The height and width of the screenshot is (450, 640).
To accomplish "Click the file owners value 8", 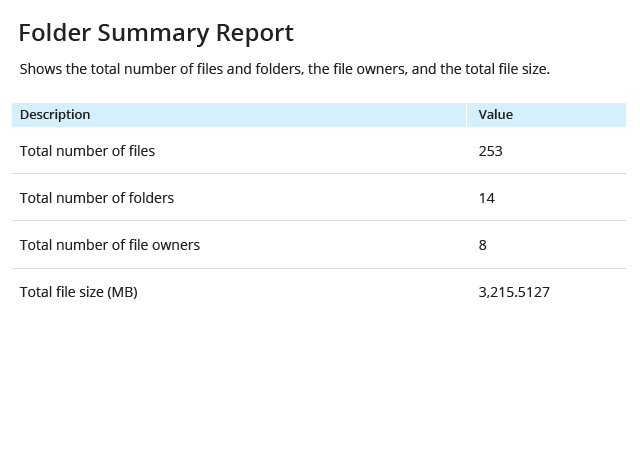I will coord(482,245).
